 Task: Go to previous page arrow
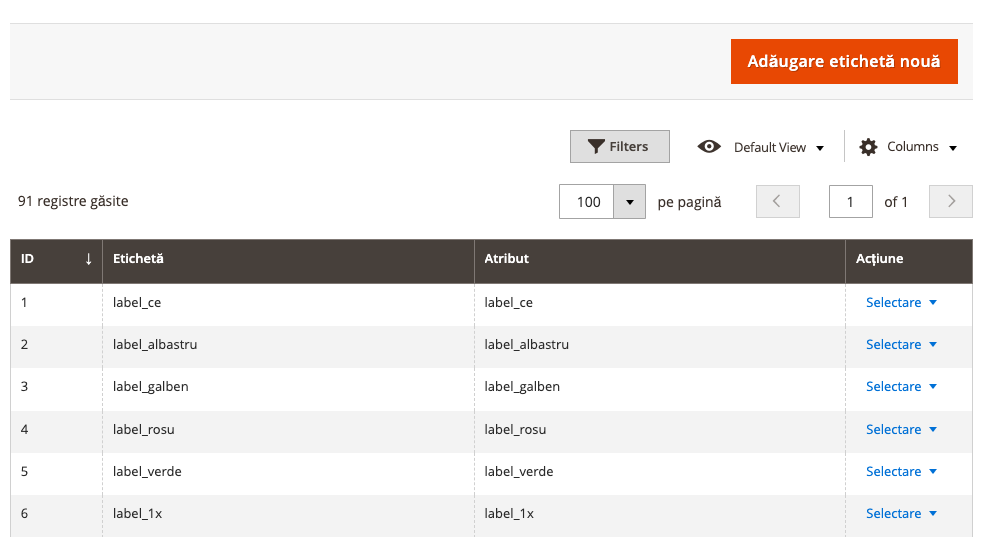tap(777, 201)
